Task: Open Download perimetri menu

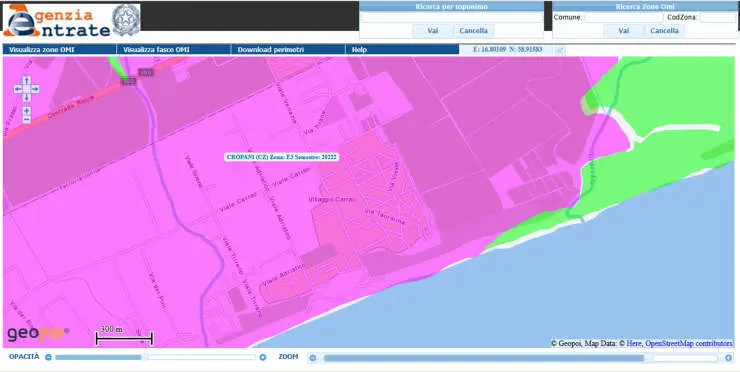Action: (x=288, y=50)
